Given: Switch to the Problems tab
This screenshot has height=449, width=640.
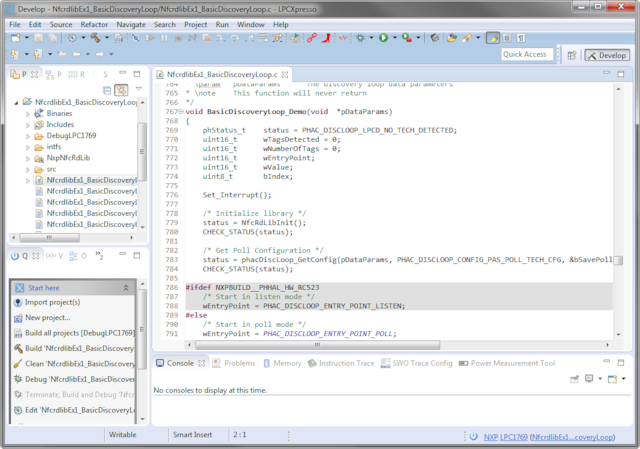Looking at the screenshot, I should pos(239,363).
